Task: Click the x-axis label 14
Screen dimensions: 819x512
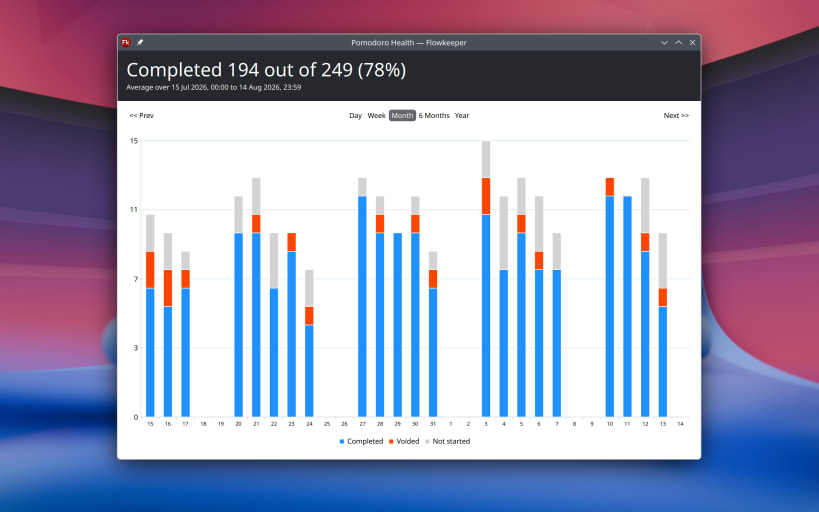Action: click(681, 424)
